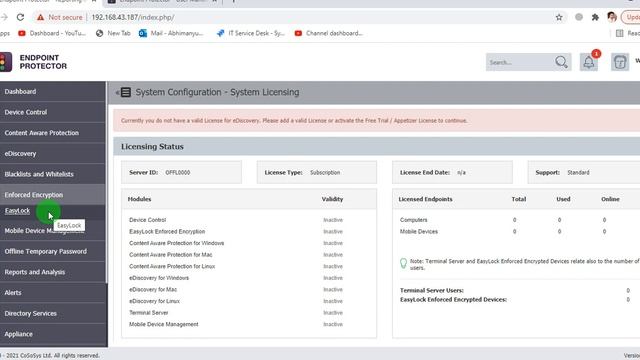Click the address bar URL
The width and height of the screenshot is (640, 360).
pyautogui.click(x=133, y=18)
